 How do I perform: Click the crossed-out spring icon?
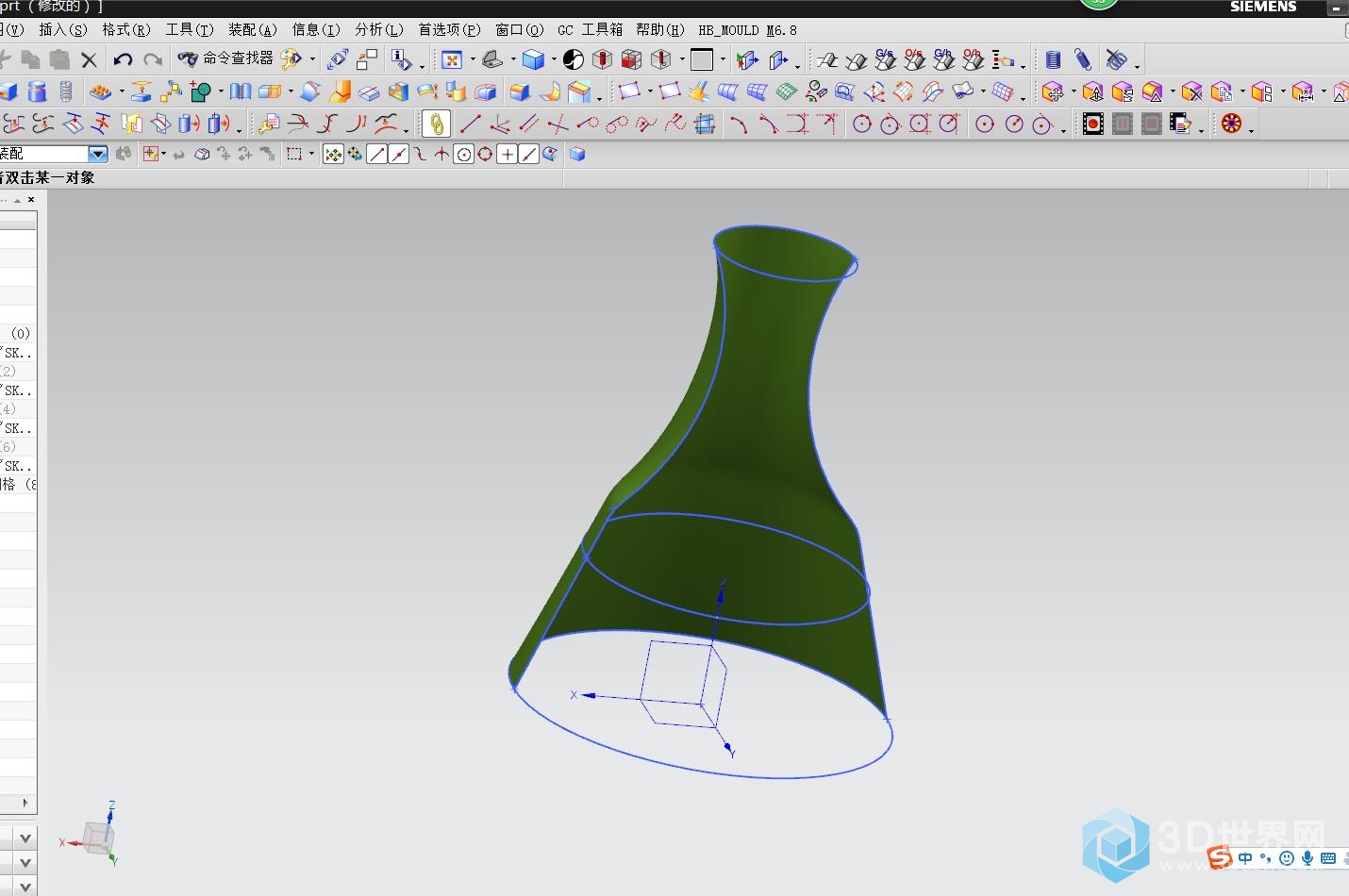pos(1116,60)
